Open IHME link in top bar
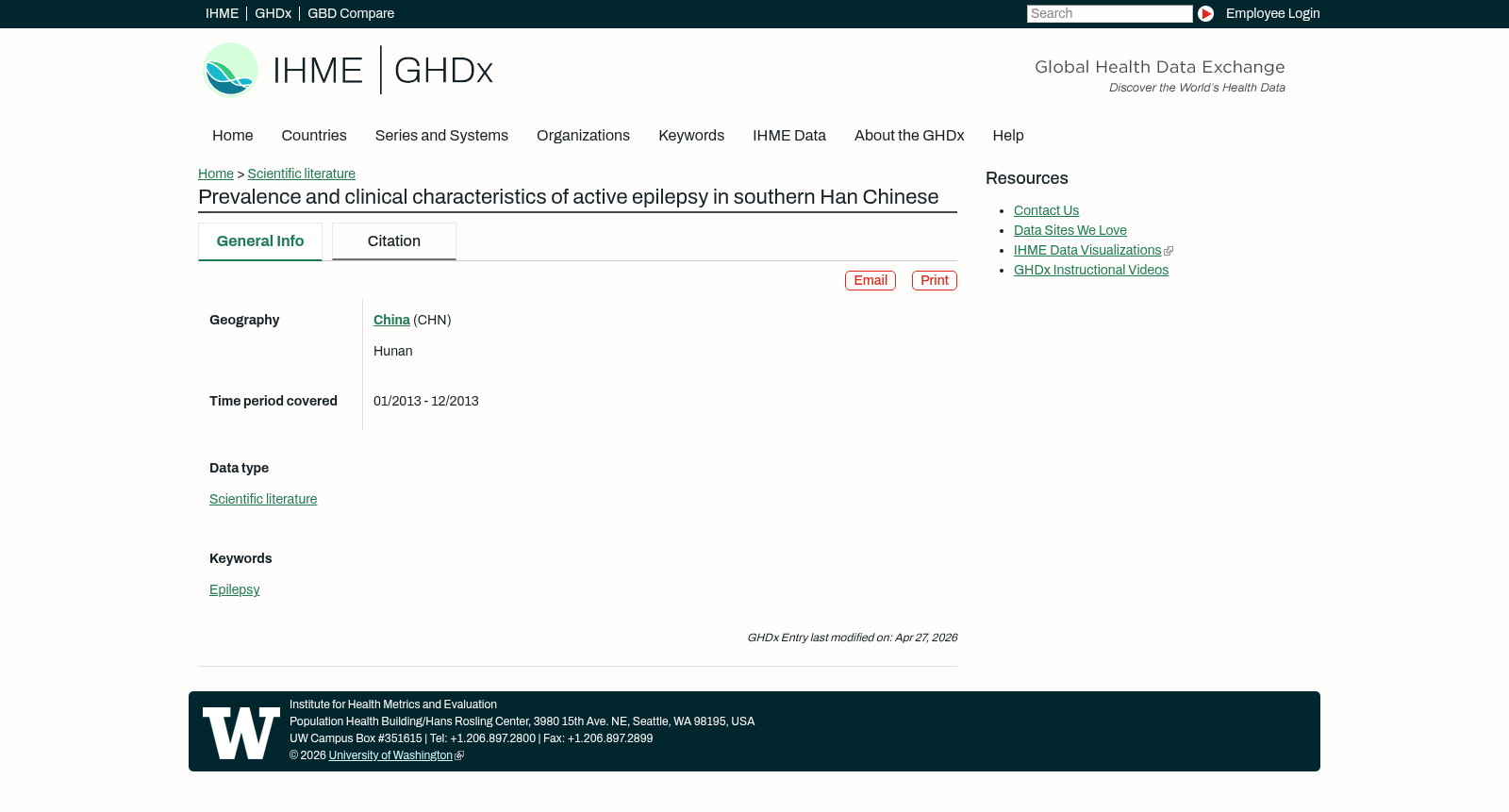 (222, 13)
